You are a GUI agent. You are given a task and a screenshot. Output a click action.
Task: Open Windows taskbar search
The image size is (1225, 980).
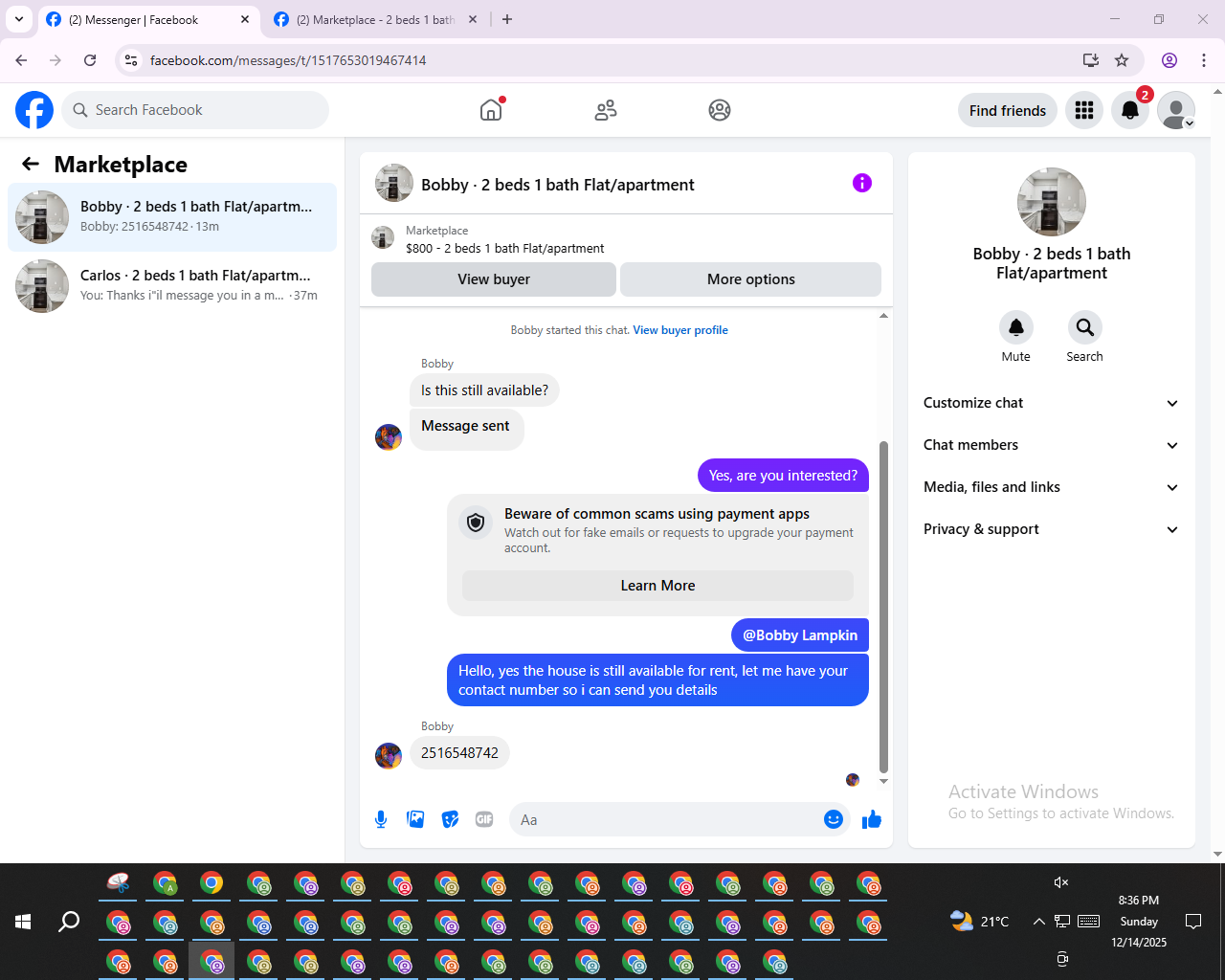point(69,922)
